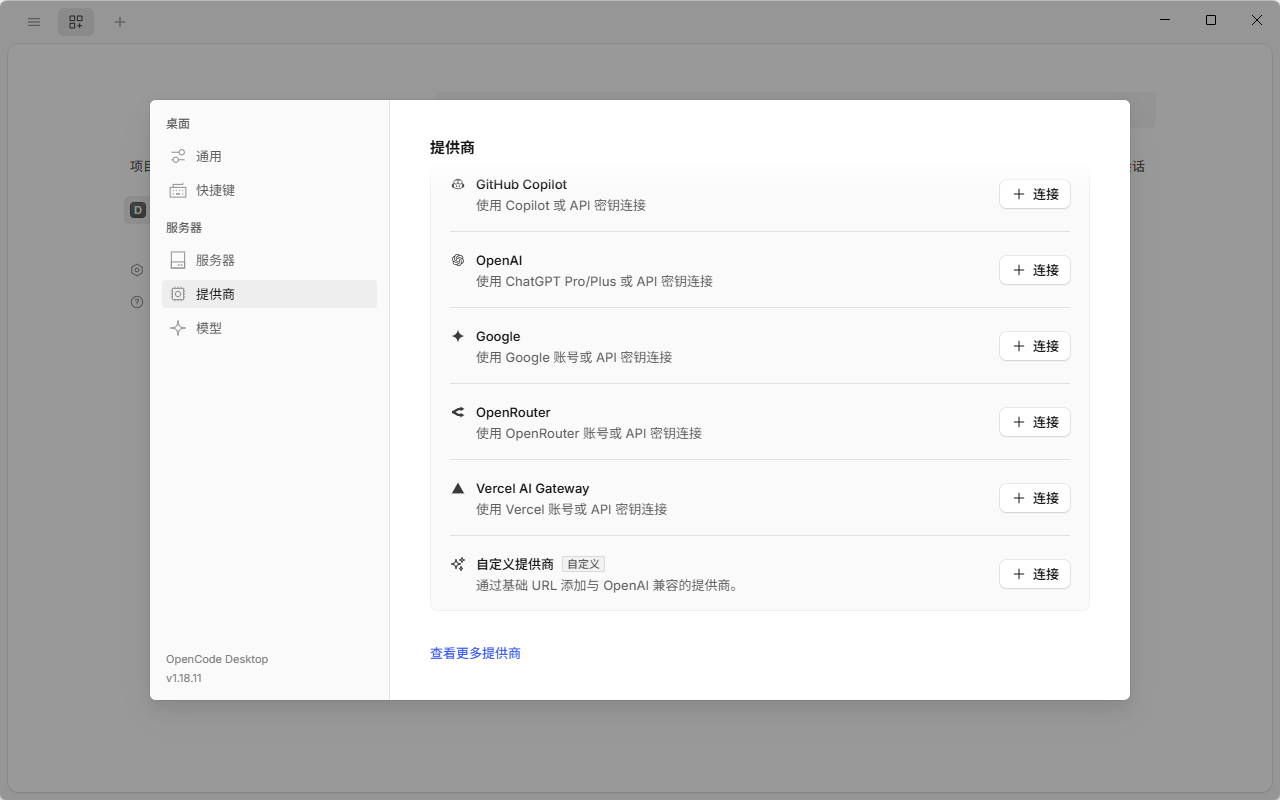The image size is (1280, 800).
Task: Click the OpenAI logo icon
Action: point(458,260)
